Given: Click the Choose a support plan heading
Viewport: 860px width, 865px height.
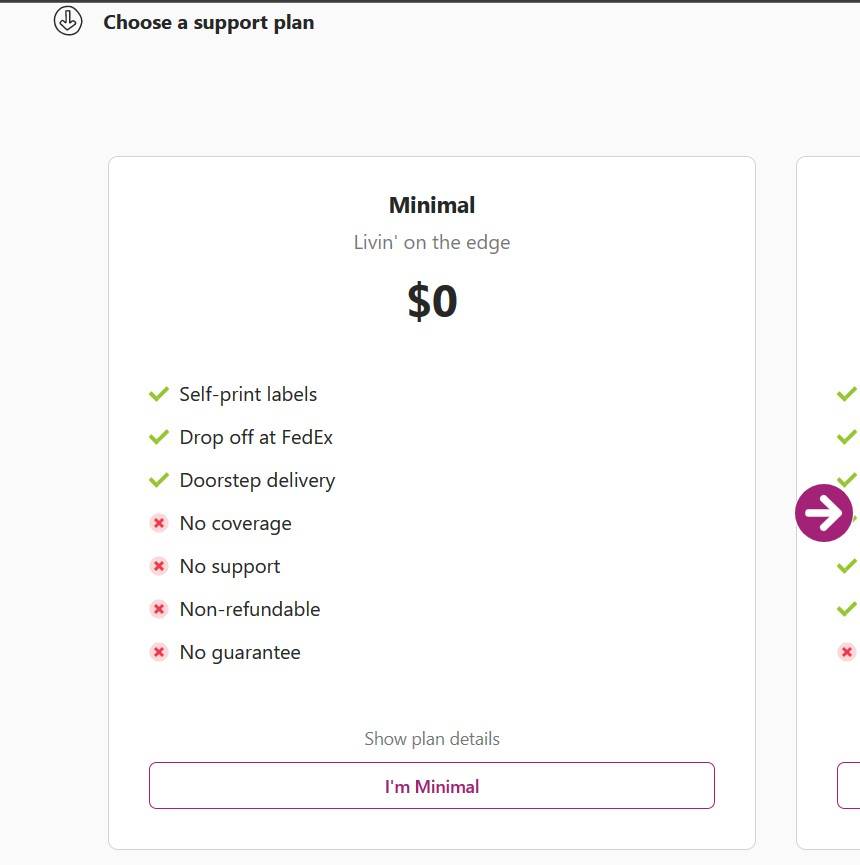Looking at the screenshot, I should [208, 22].
